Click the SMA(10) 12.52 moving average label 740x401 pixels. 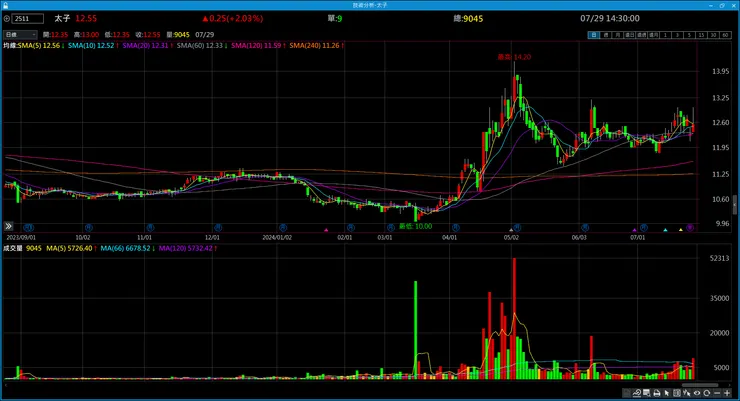92,45
